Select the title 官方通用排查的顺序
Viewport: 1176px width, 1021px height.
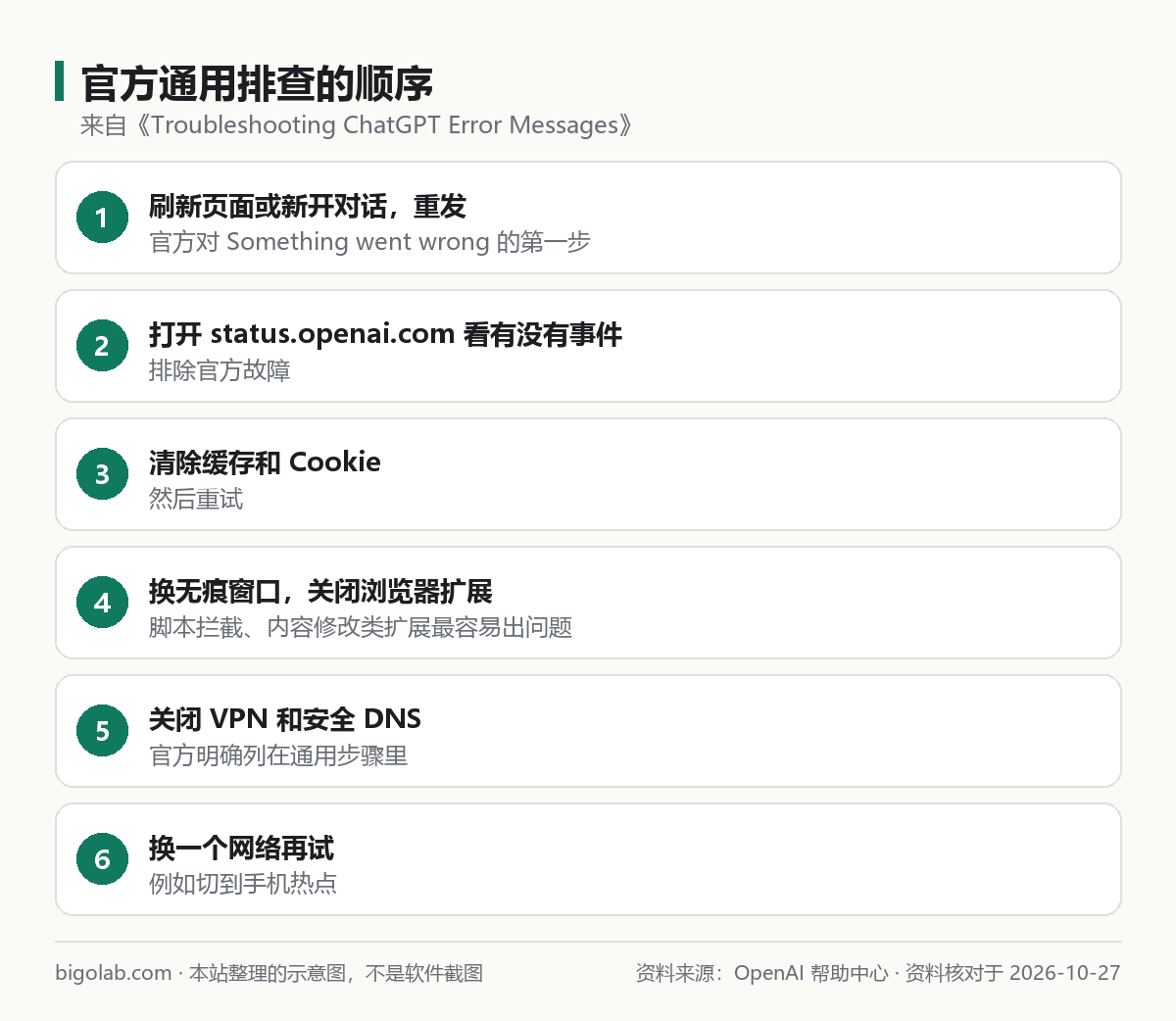[x=257, y=83]
